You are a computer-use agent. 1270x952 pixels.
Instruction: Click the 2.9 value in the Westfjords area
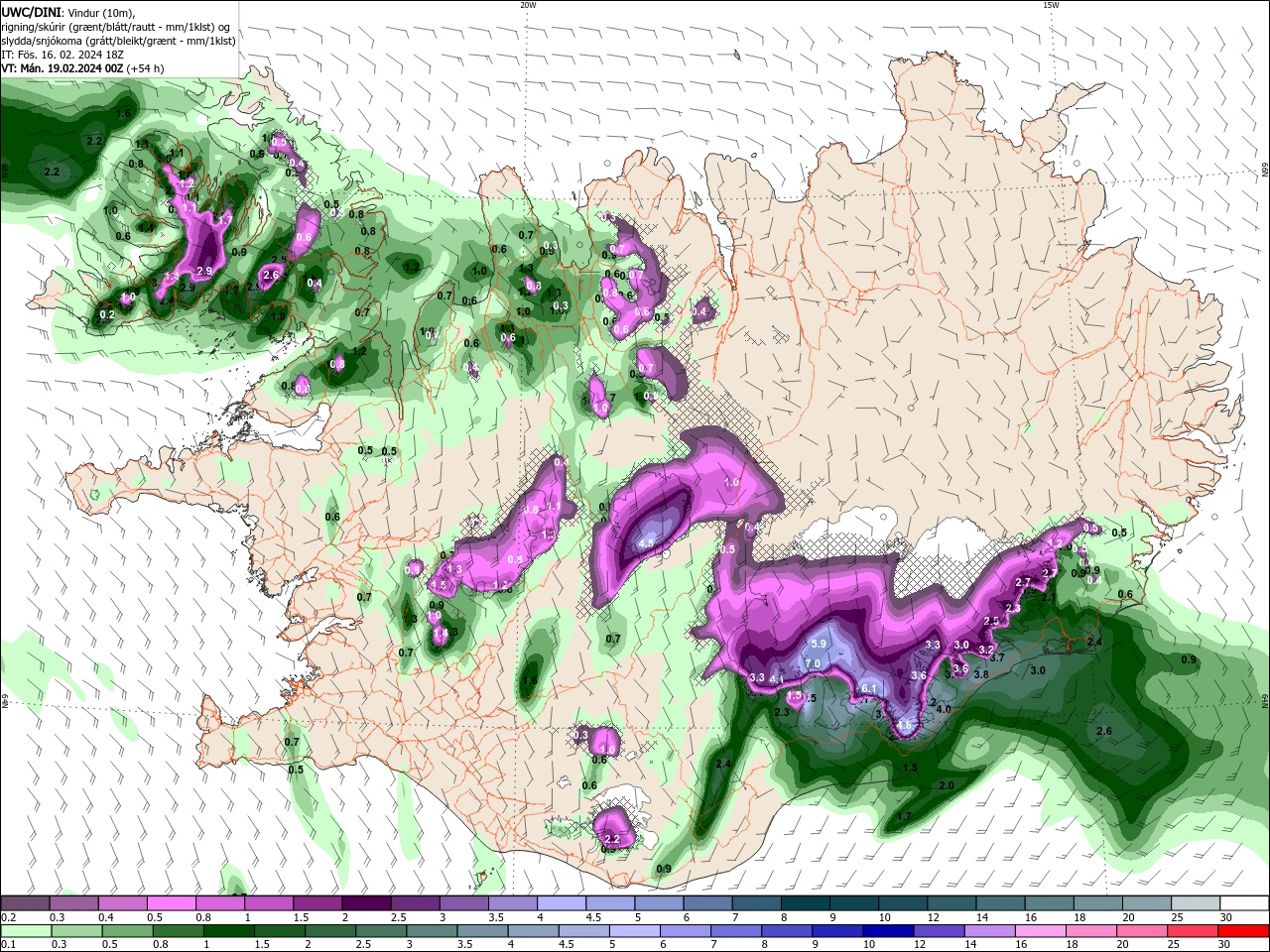[204, 271]
